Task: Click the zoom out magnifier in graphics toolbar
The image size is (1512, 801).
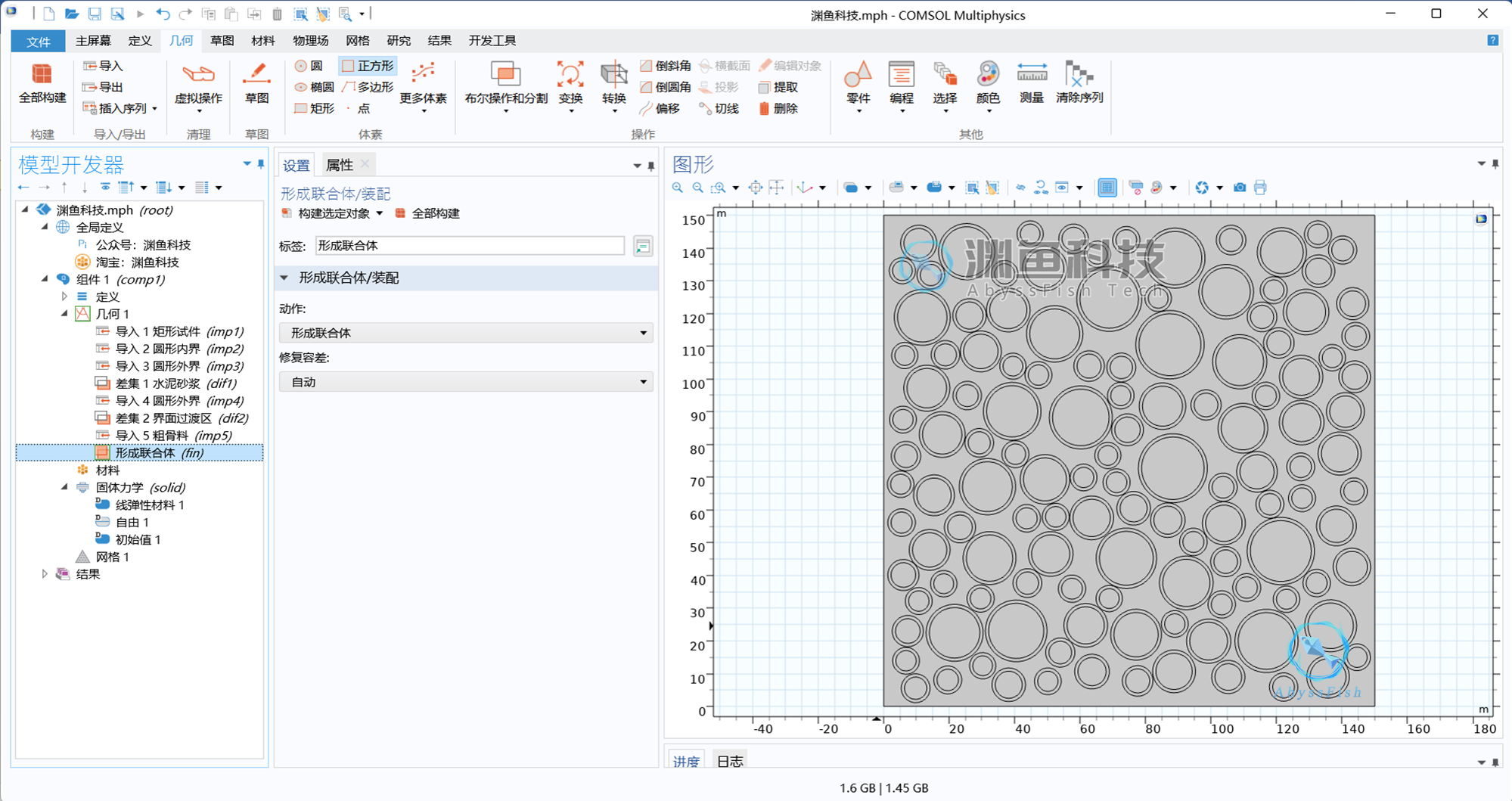Action: [698, 188]
